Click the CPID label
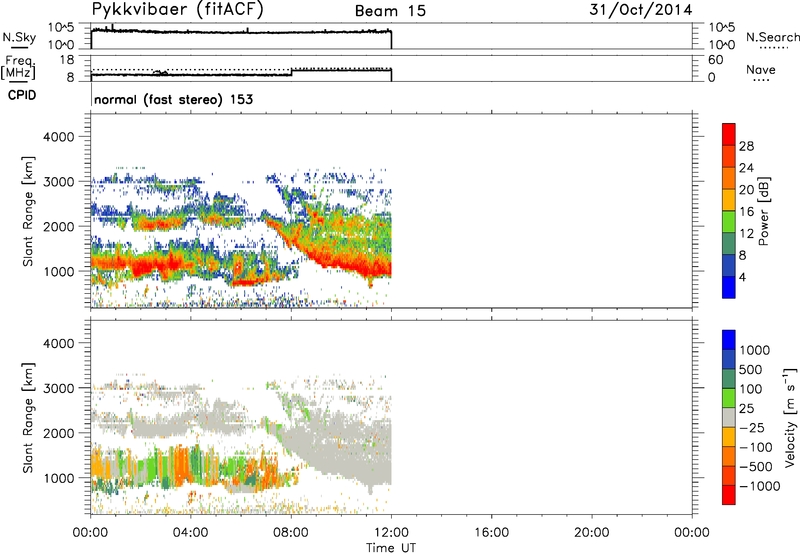The width and height of the screenshot is (800, 554). (x=22, y=95)
